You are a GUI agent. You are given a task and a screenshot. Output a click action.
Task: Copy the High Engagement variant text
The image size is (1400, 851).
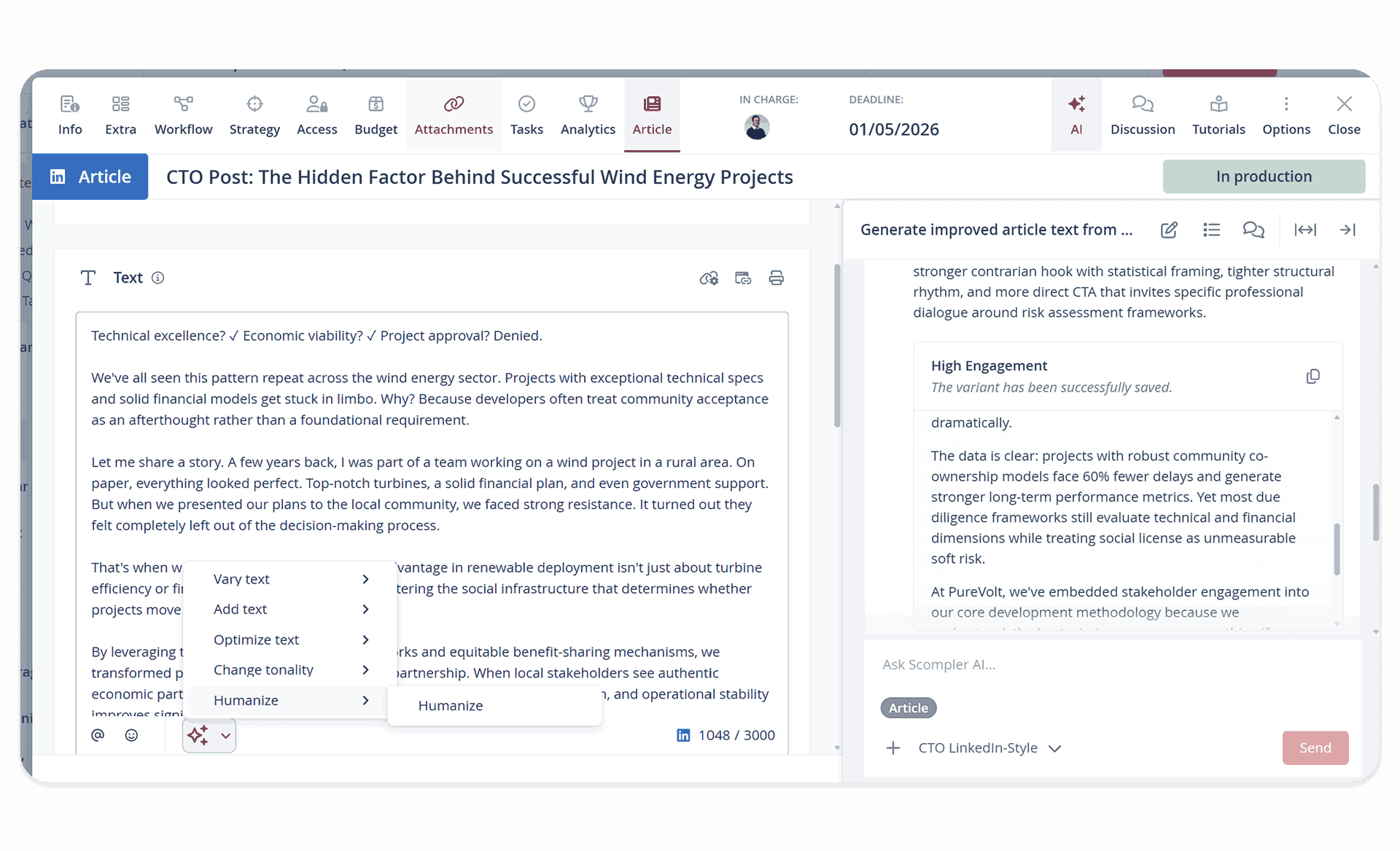pos(1312,376)
